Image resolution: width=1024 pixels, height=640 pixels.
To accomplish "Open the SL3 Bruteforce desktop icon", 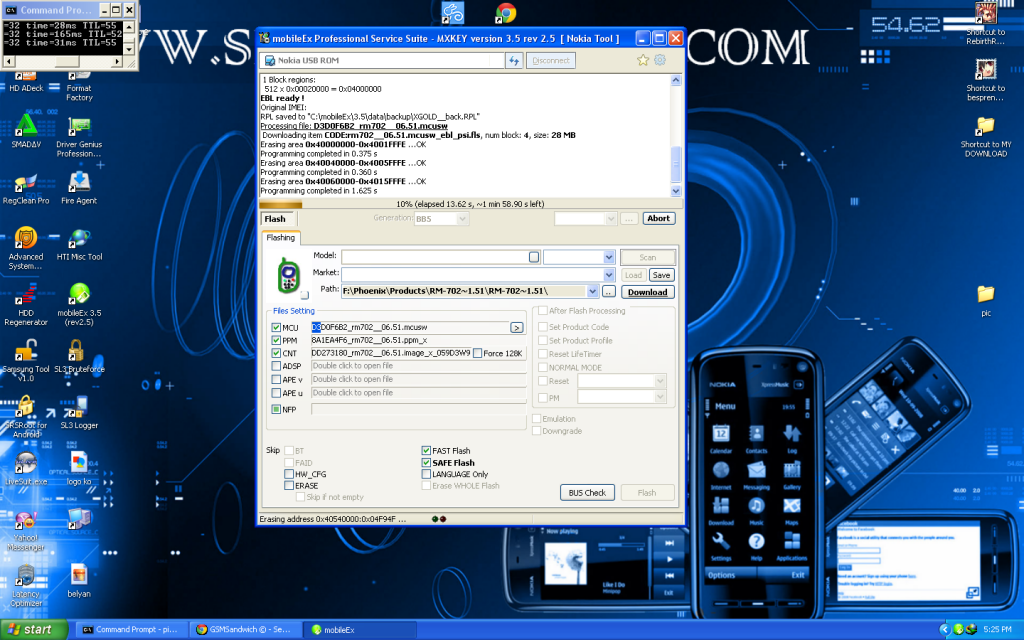I will tap(79, 354).
